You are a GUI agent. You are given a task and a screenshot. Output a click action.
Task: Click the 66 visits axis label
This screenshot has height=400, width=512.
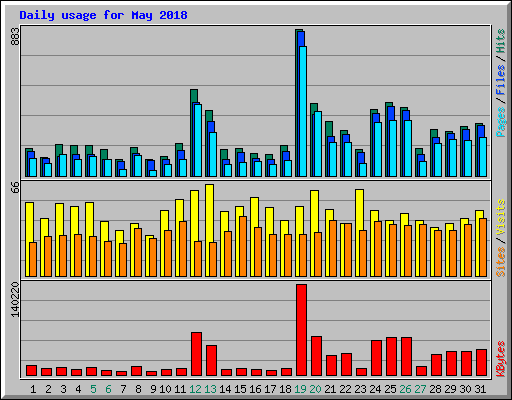click(15, 187)
